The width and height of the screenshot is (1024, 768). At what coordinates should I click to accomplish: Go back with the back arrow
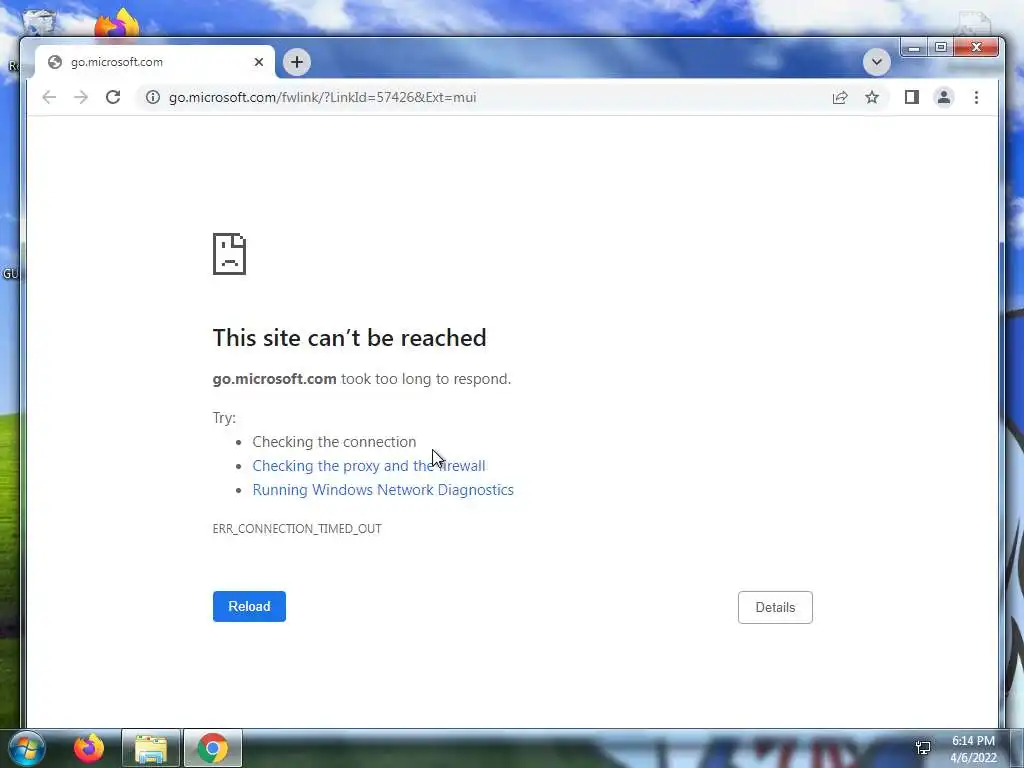(x=49, y=97)
